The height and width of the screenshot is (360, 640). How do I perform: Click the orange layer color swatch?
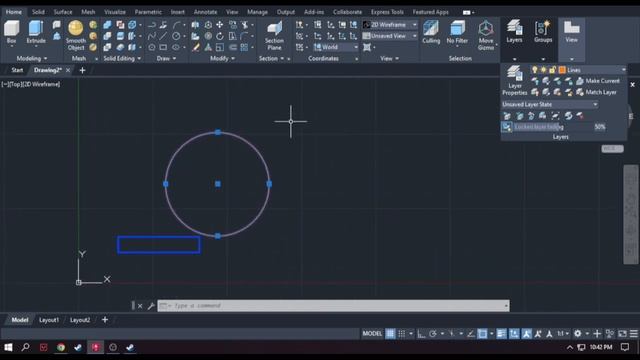[562, 70]
